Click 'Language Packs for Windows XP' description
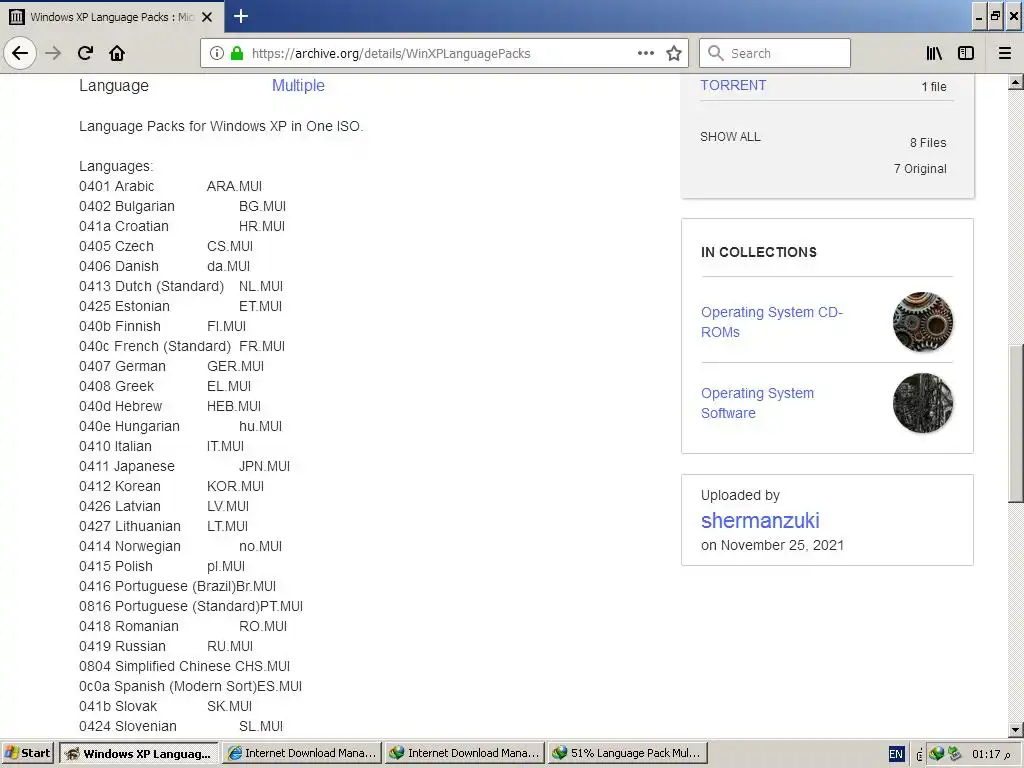1024x768 pixels. [221, 126]
